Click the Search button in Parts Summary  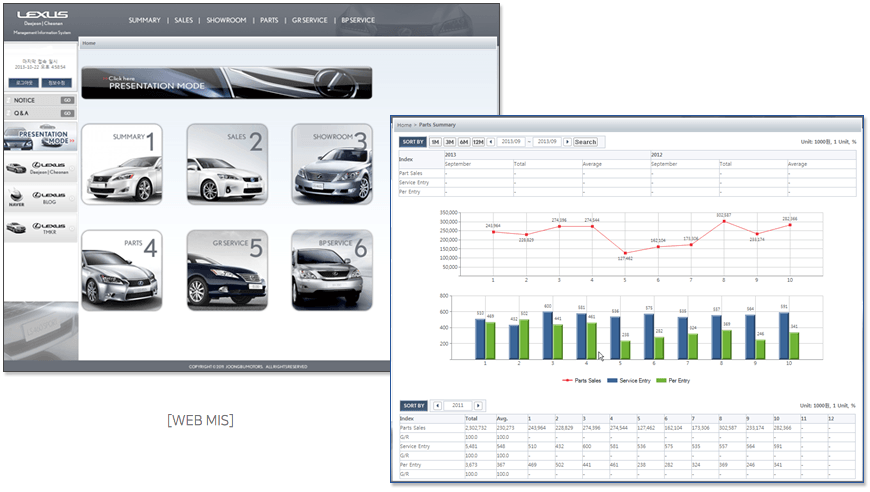click(585, 142)
